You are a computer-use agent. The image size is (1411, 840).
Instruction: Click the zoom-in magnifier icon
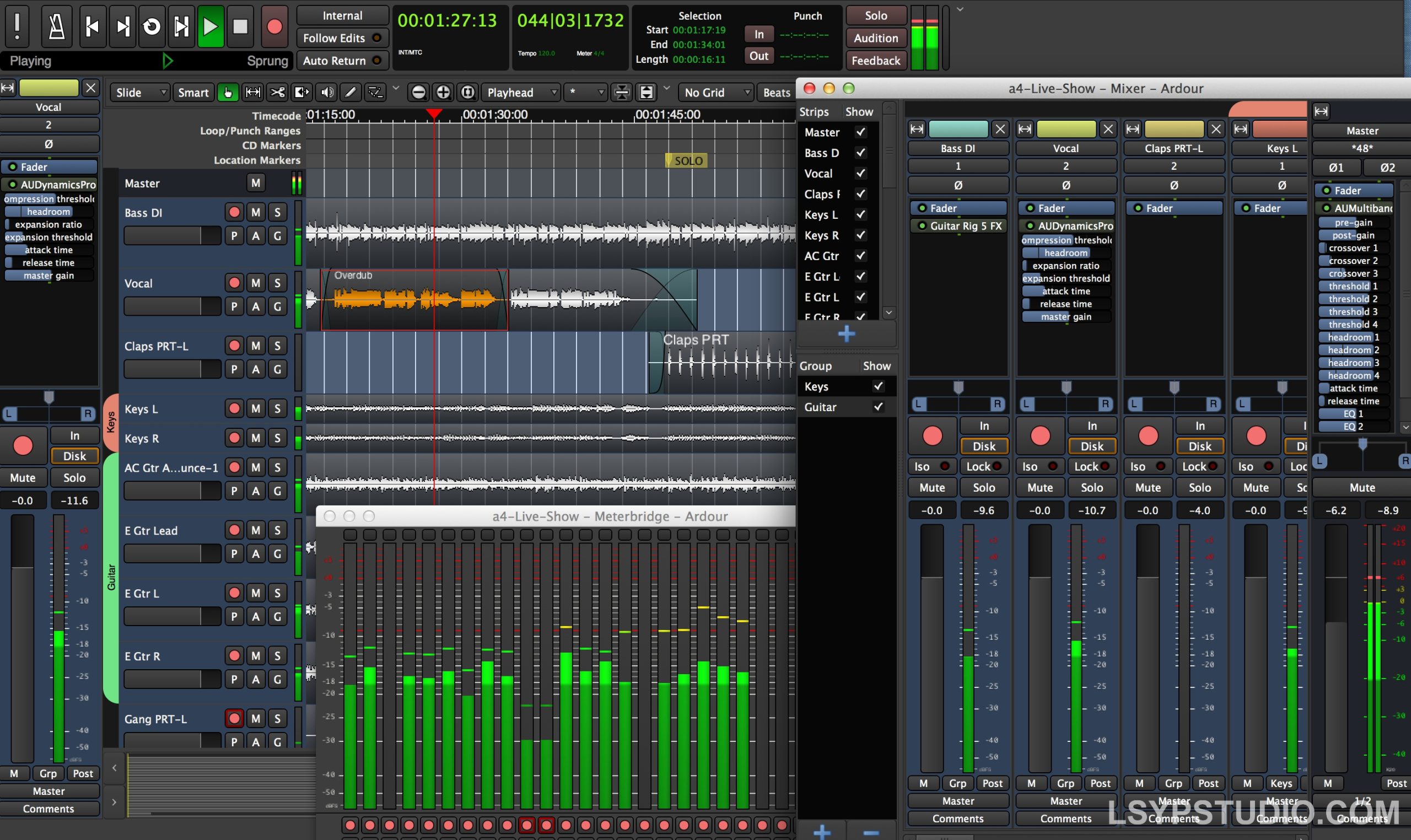(444, 91)
